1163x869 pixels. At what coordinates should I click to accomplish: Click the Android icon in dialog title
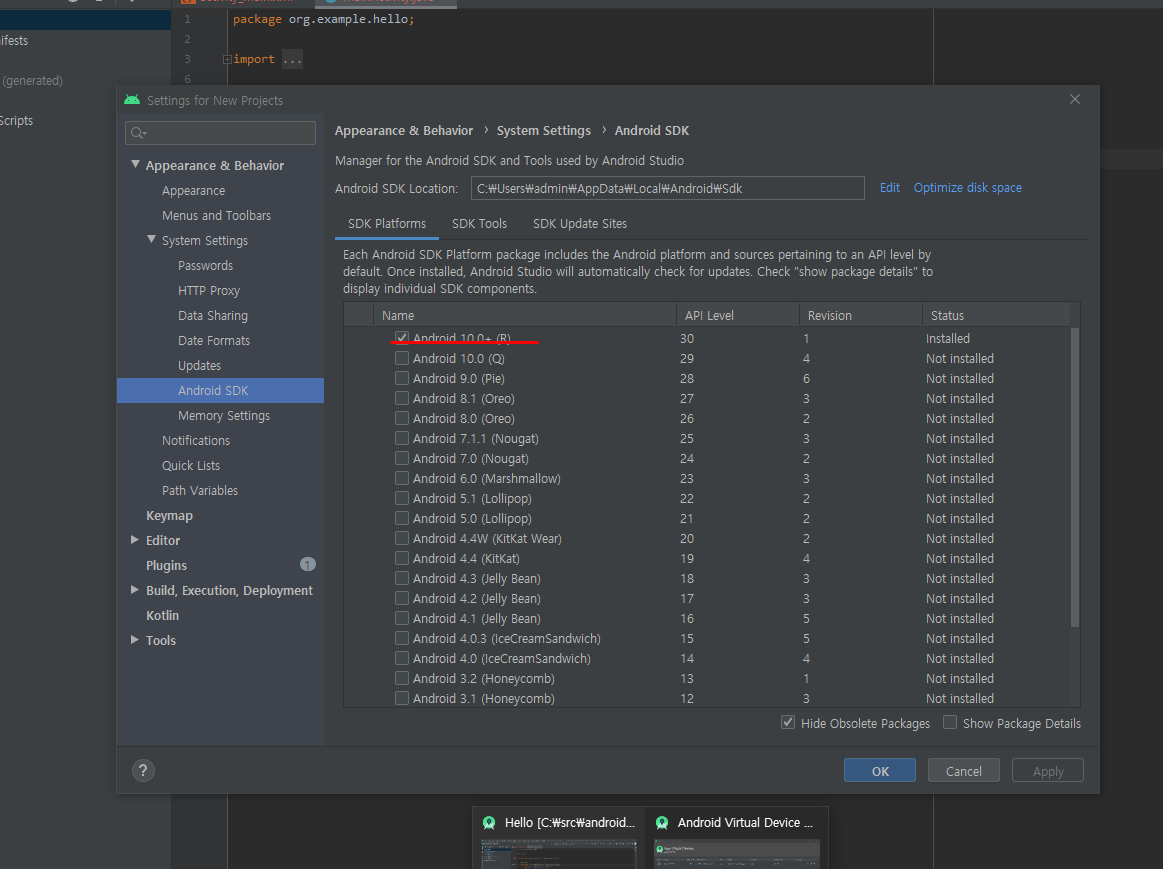[x=132, y=100]
